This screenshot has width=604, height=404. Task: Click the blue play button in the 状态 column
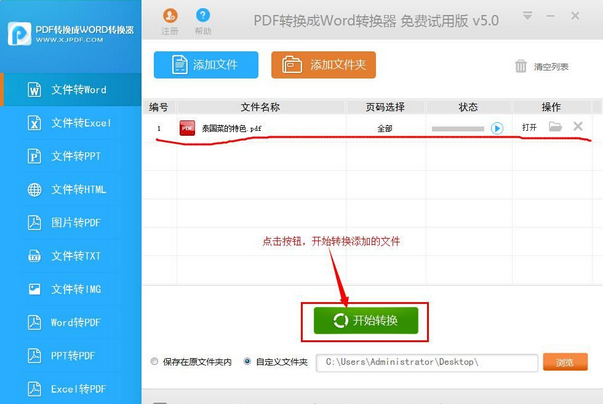click(x=497, y=128)
